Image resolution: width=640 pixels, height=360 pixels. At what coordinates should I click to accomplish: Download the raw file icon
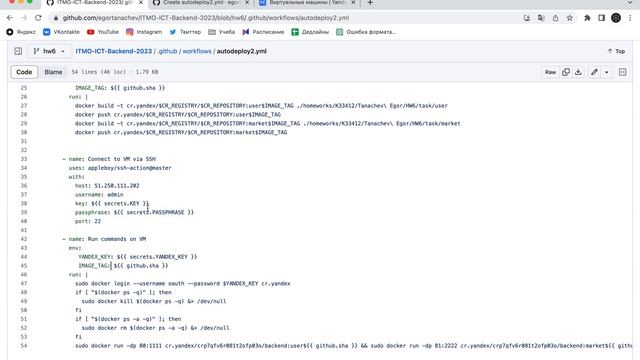coord(578,72)
